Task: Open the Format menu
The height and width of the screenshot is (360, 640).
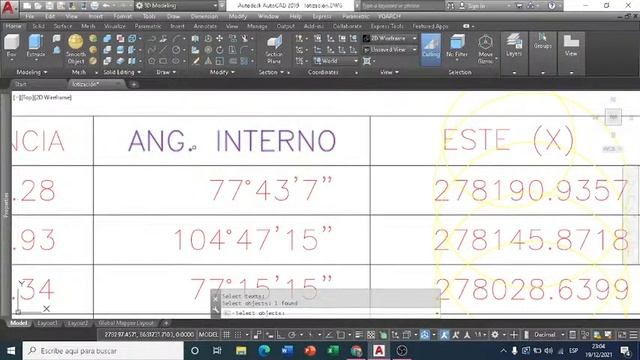Action: pos(122,16)
